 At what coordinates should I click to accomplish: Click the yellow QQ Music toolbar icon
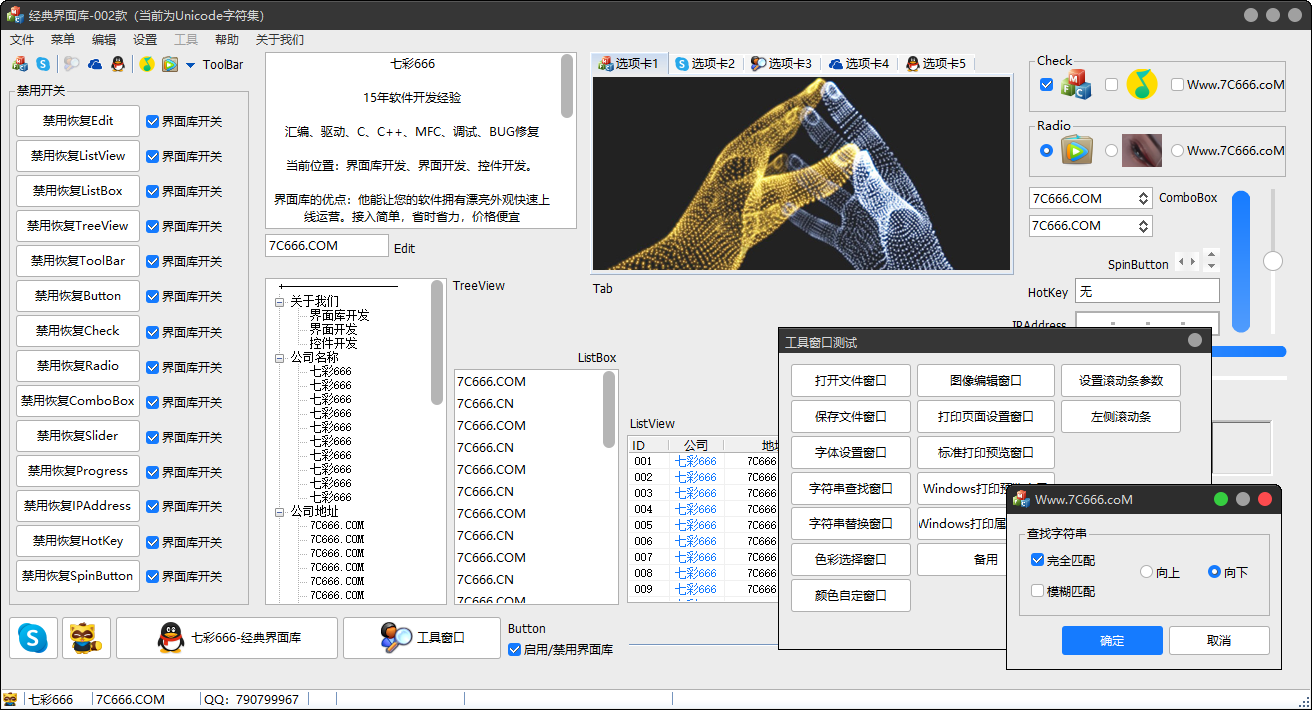pyautogui.click(x=147, y=64)
